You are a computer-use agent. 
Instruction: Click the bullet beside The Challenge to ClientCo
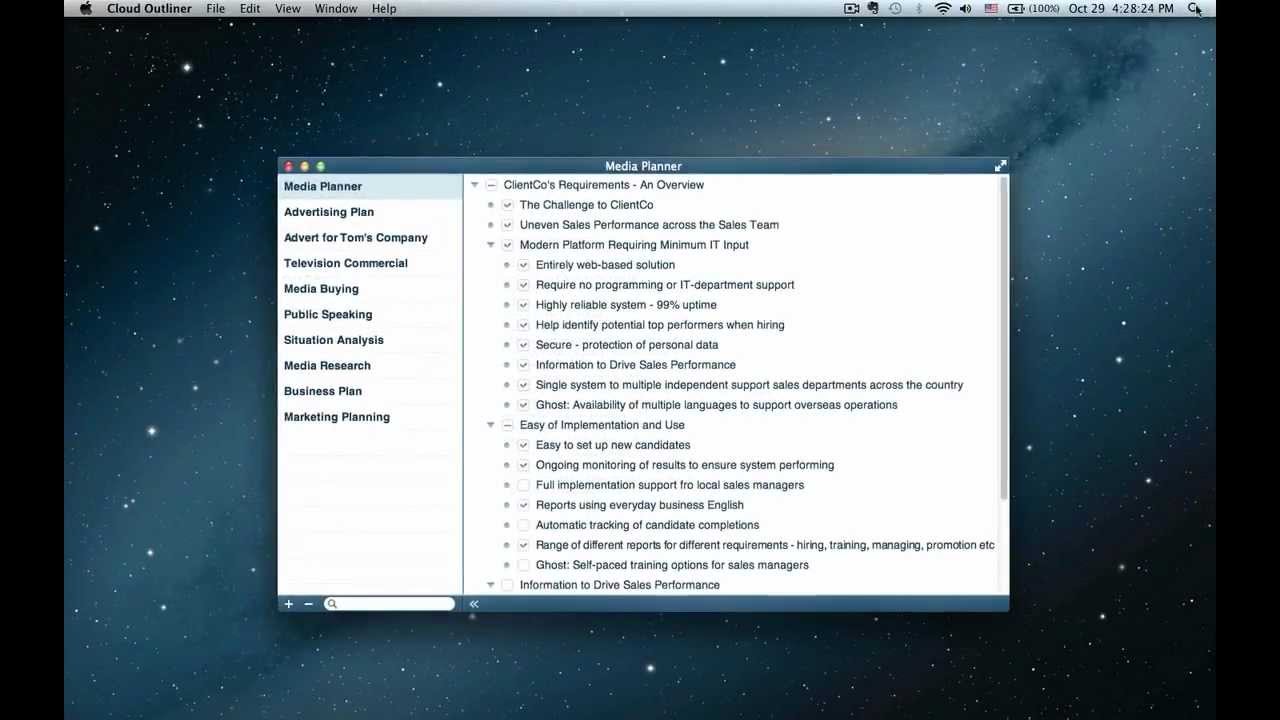tap(491, 205)
